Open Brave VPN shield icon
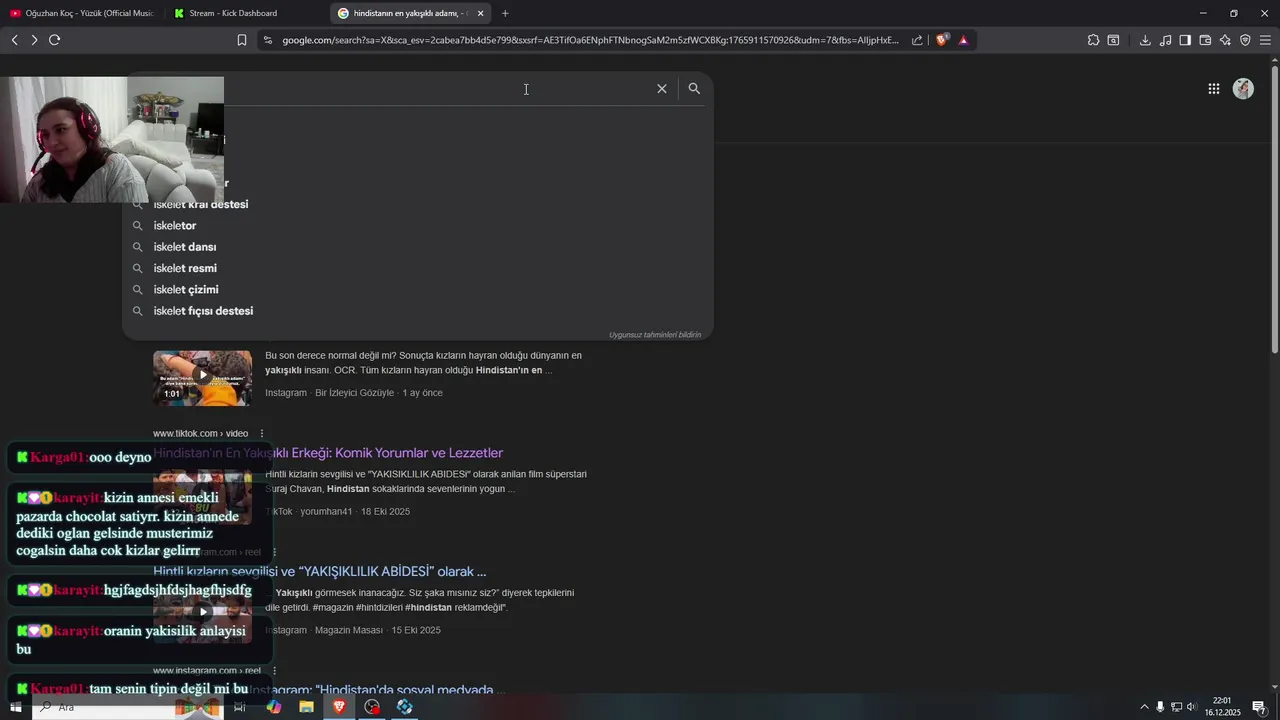The image size is (1280, 720). [1245, 40]
